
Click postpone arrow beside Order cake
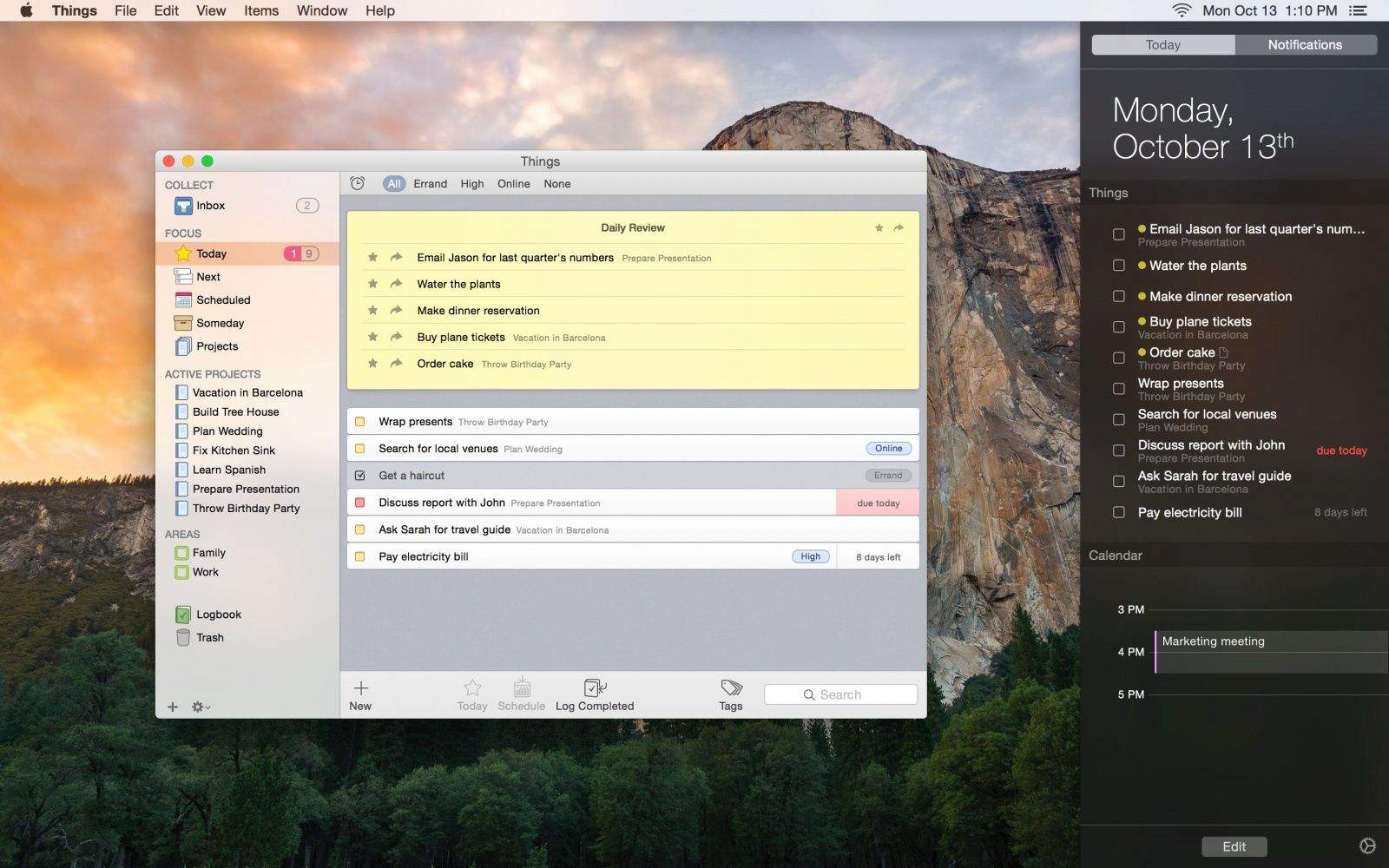(x=396, y=364)
